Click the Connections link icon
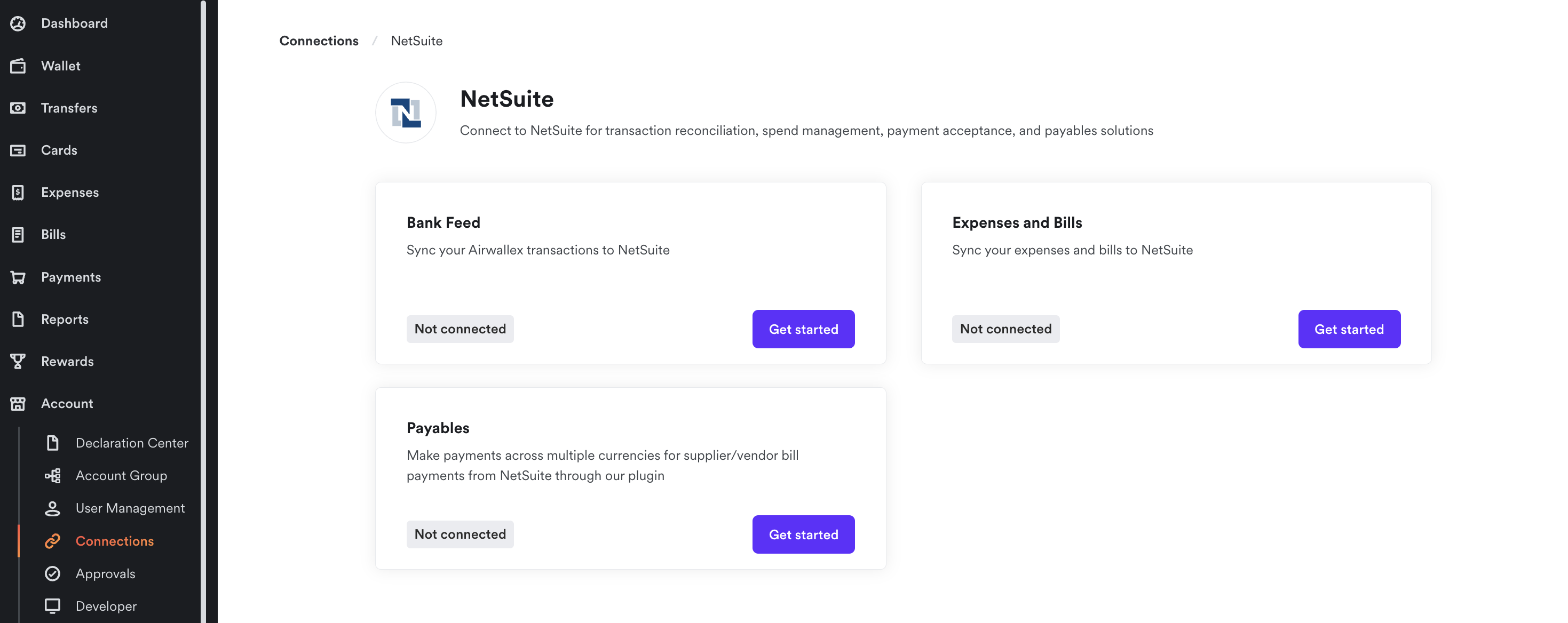The height and width of the screenshot is (623, 1568). point(53,541)
